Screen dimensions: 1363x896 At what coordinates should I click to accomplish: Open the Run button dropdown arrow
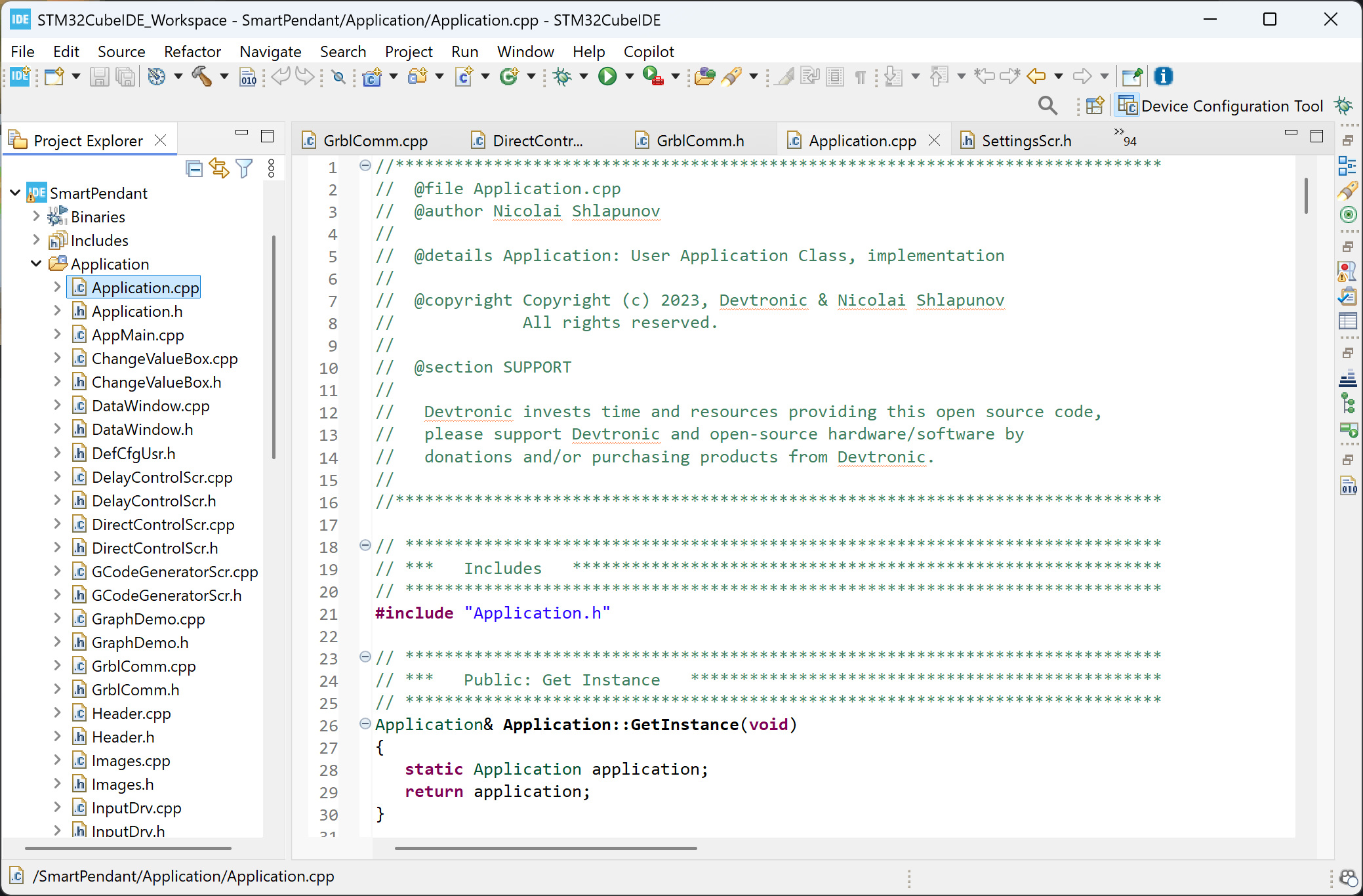point(630,77)
